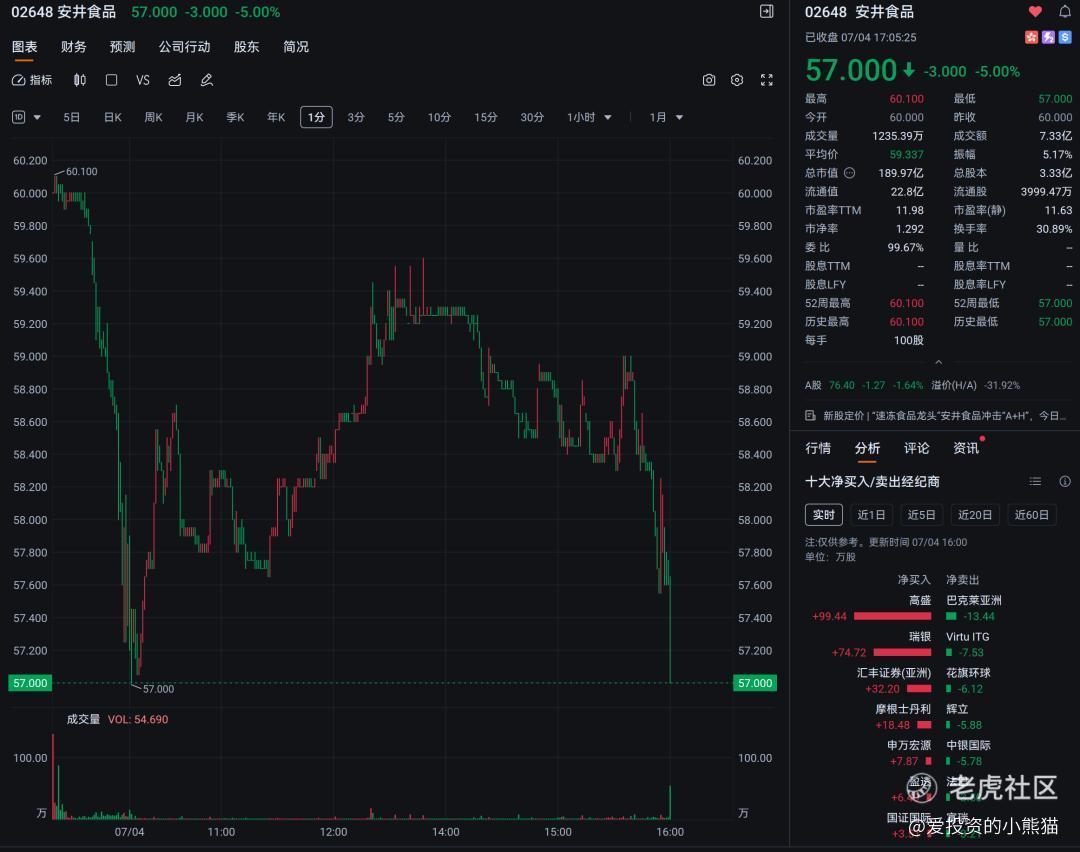Switch to the 简况 tab
Screen dimensions: 1080x852
(x=296, y=47)
